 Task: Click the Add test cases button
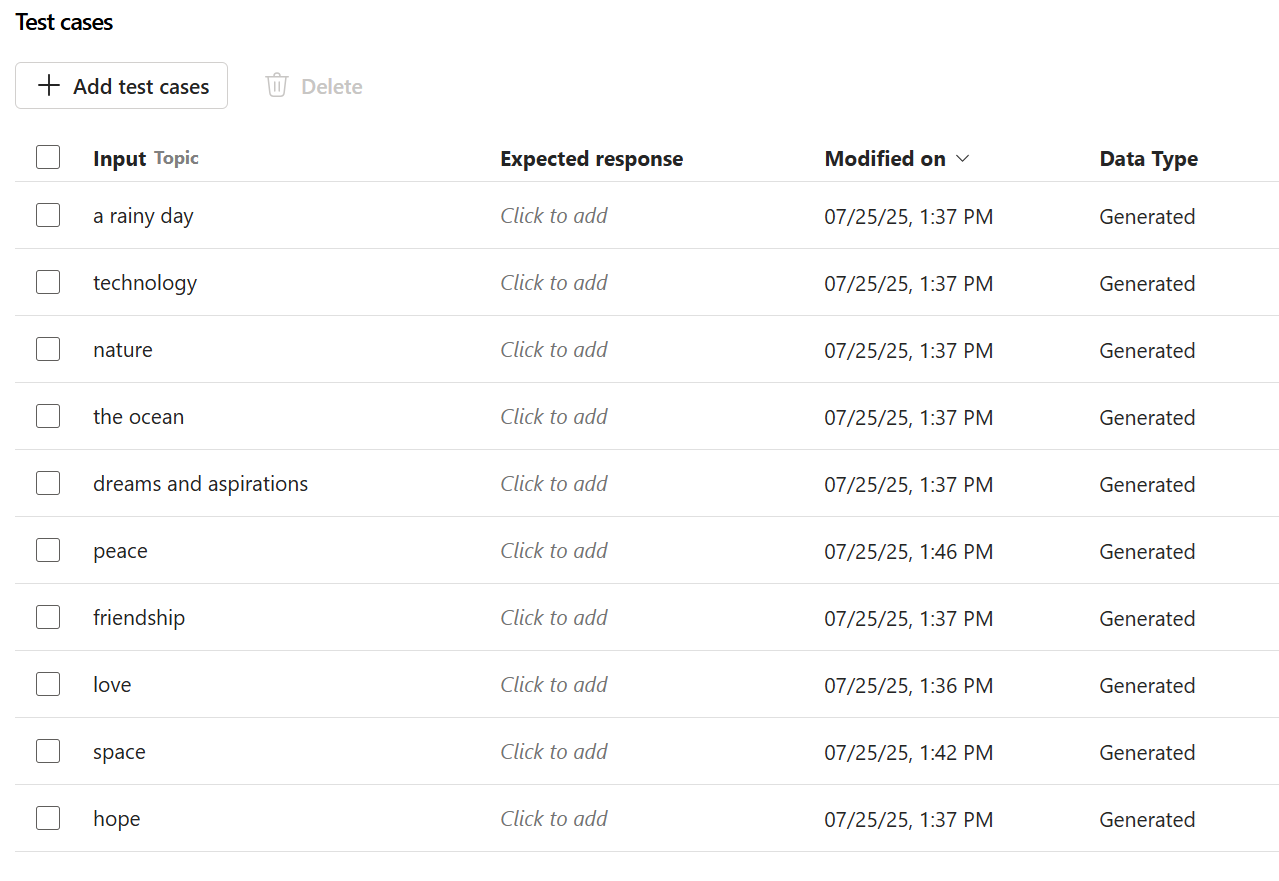coord(121,85)
